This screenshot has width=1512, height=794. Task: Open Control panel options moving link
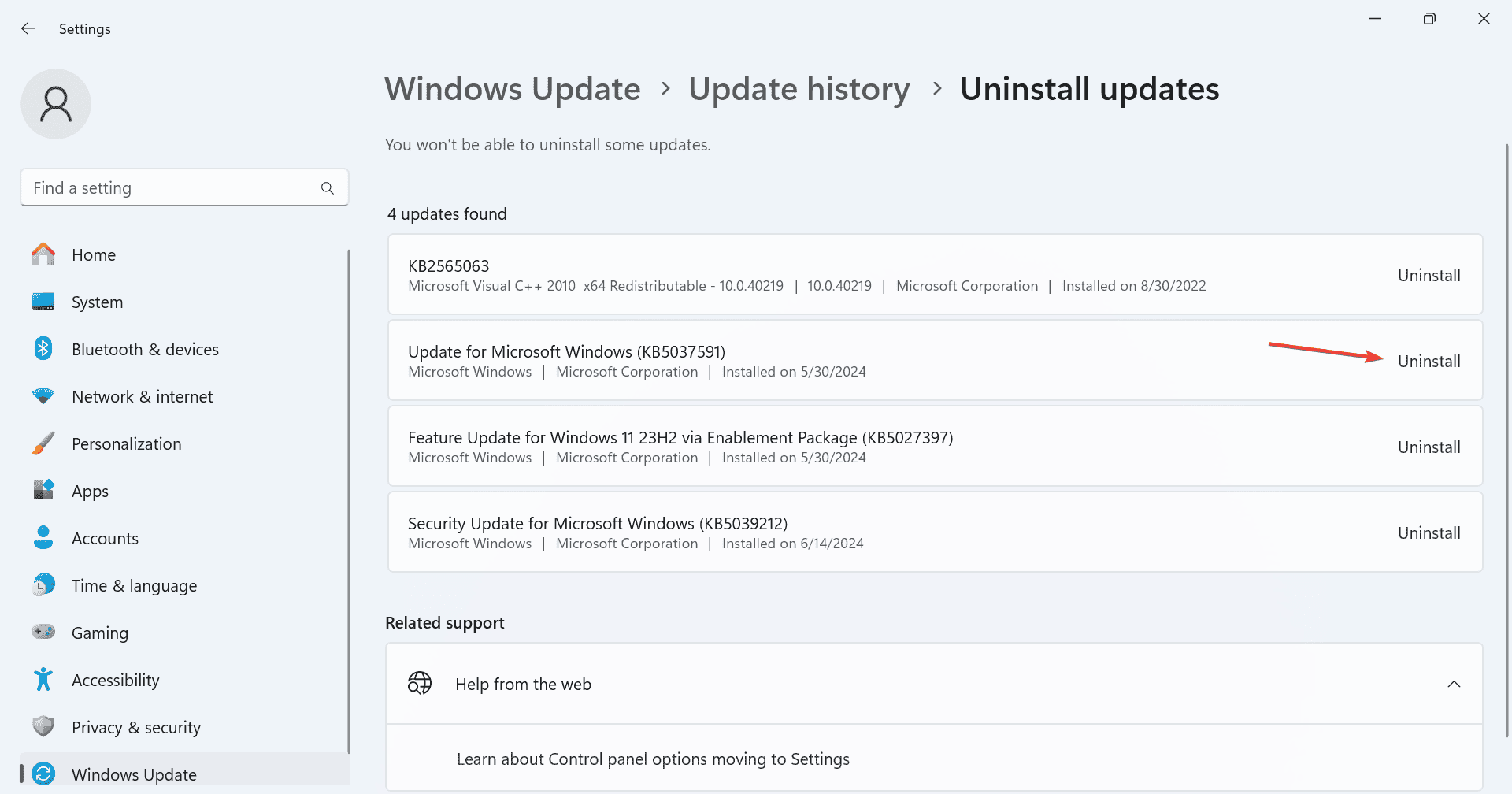point(653,759)
